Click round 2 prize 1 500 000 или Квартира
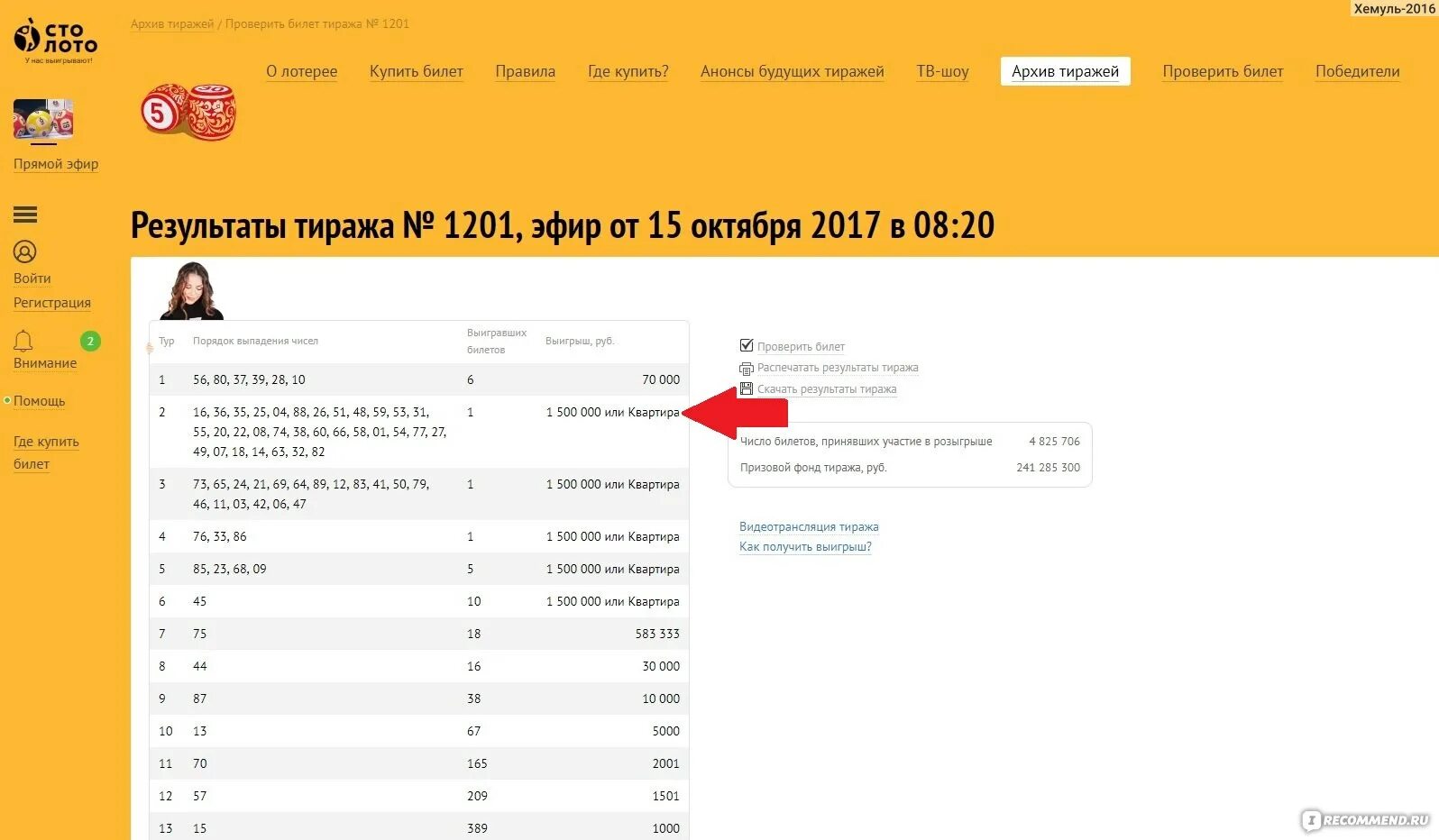 613,413
